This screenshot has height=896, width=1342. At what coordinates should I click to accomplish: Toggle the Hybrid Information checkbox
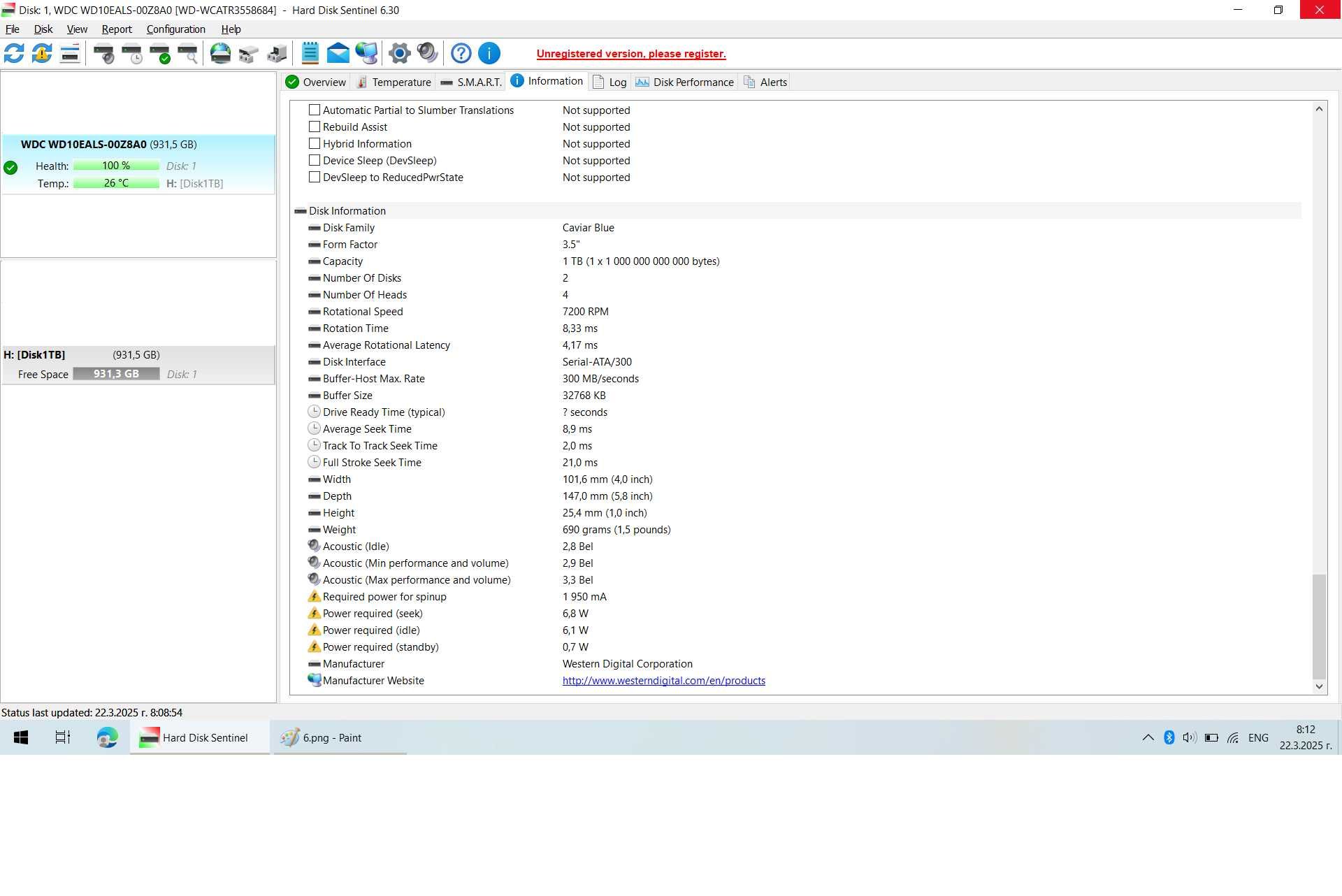(x=315, y=143)
